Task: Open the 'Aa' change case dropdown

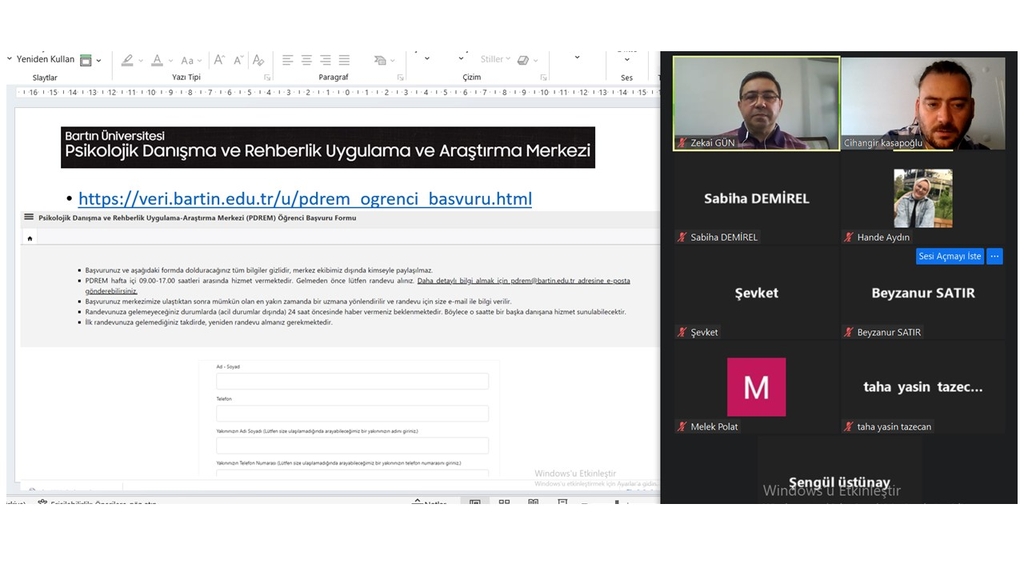Action: pyautogui.click(x=190, y=60)
